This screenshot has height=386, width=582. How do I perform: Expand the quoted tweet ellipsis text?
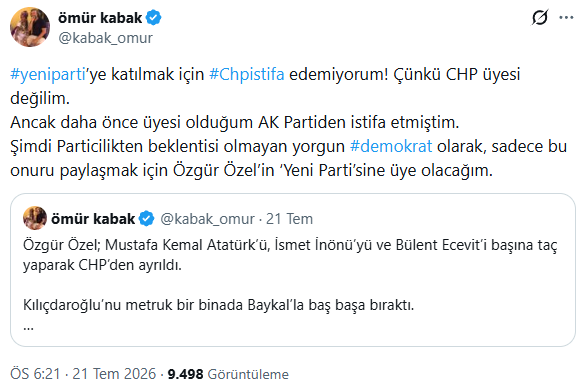(29, 327)
